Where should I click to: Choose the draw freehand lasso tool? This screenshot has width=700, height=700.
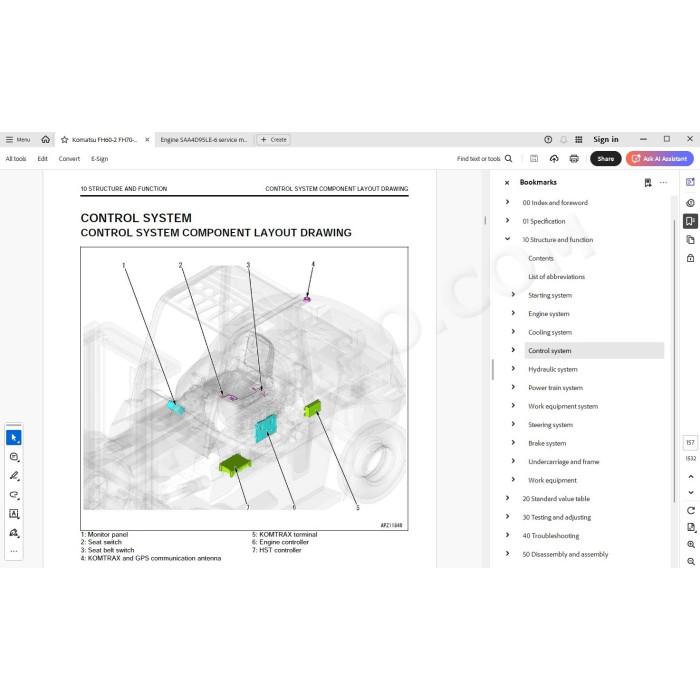14,495
